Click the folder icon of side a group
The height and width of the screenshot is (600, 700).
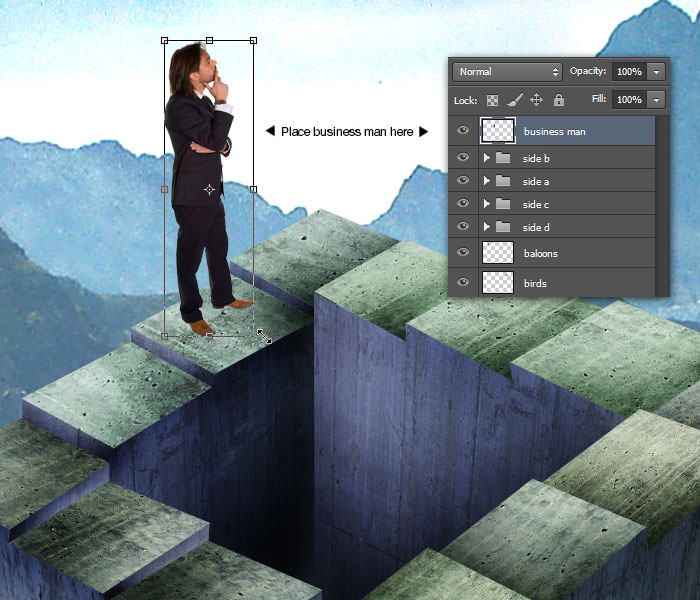click(503, 181)
